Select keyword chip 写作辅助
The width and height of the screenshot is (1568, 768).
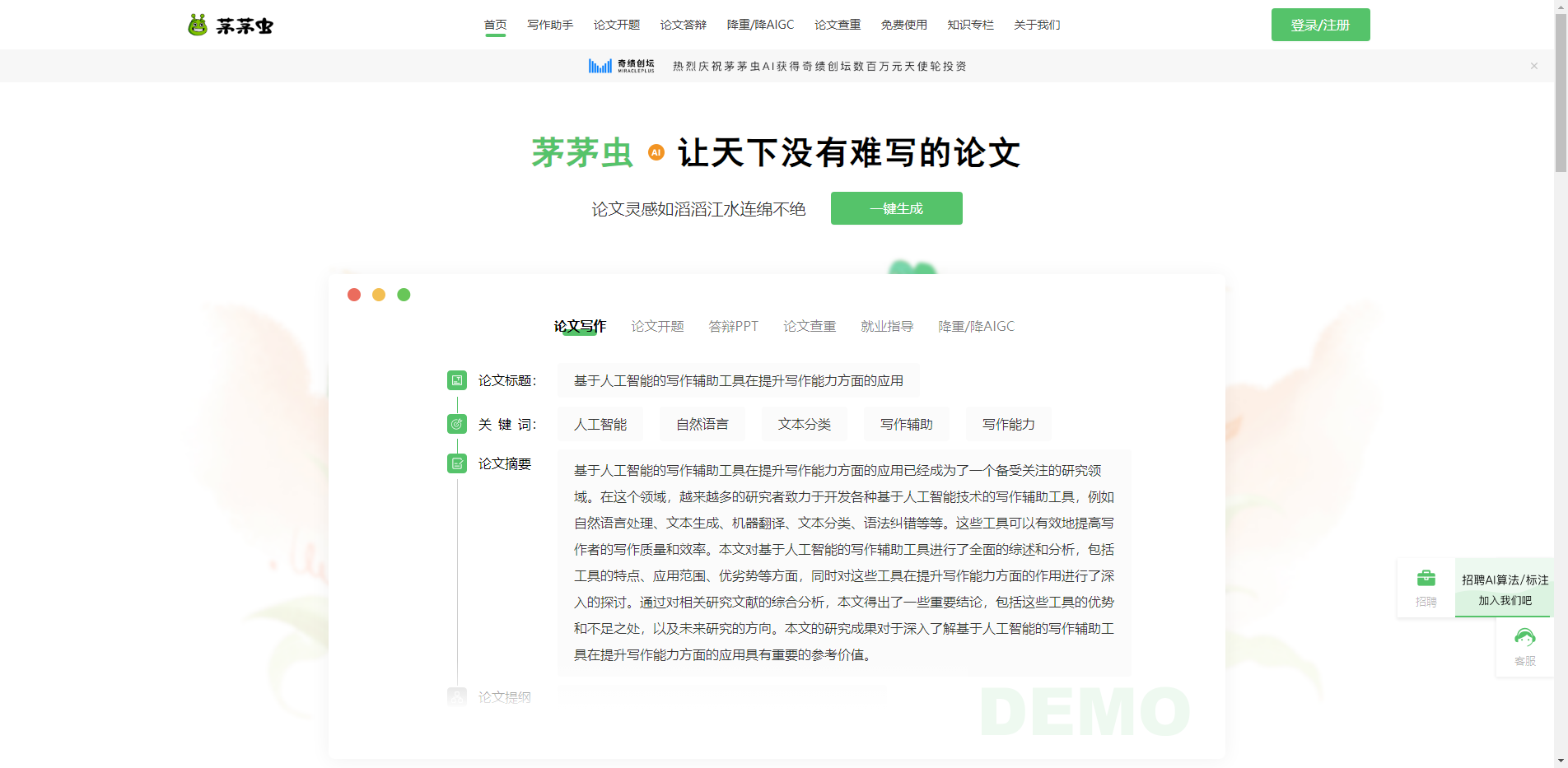(907, 424)
